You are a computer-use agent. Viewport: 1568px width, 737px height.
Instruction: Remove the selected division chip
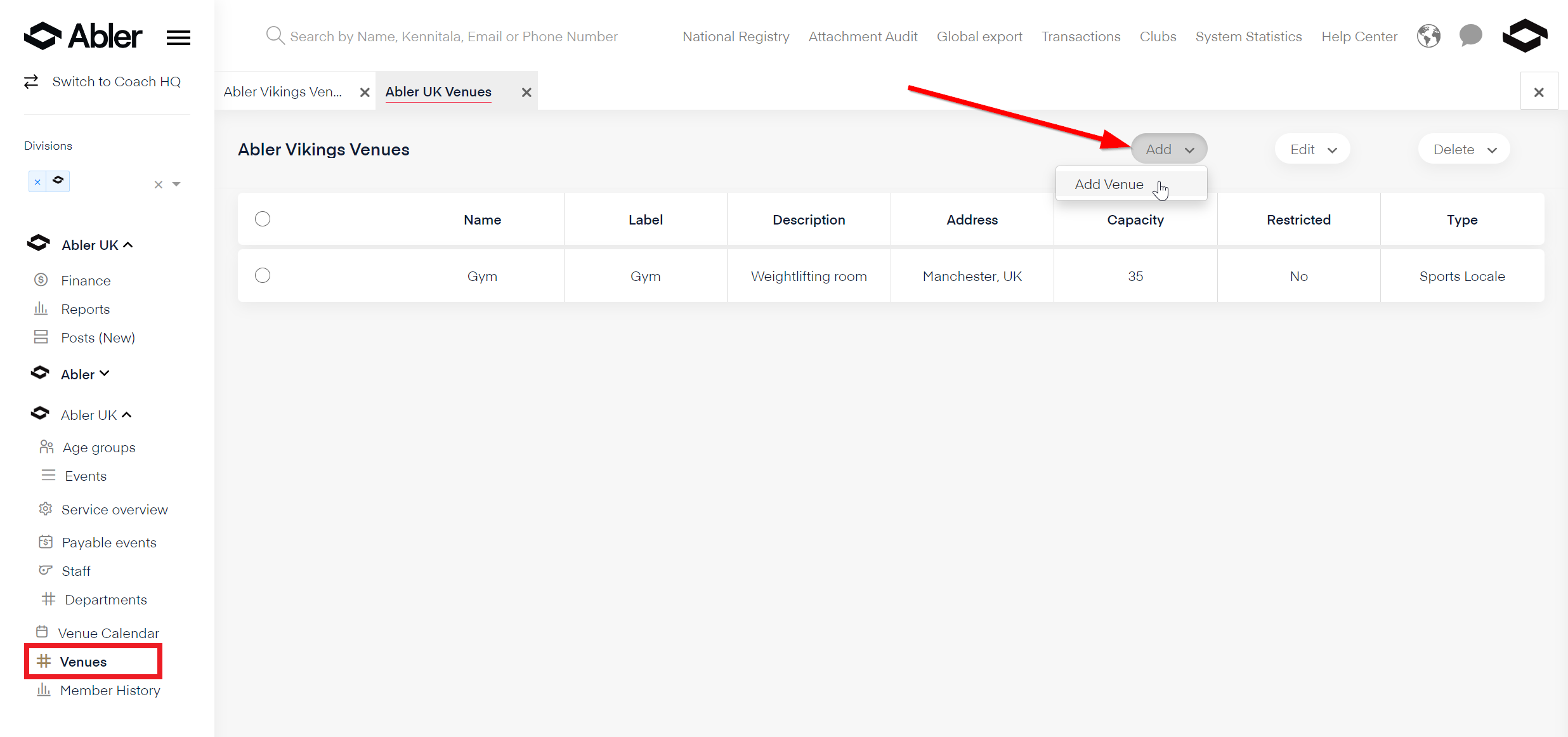coord(37,182)
